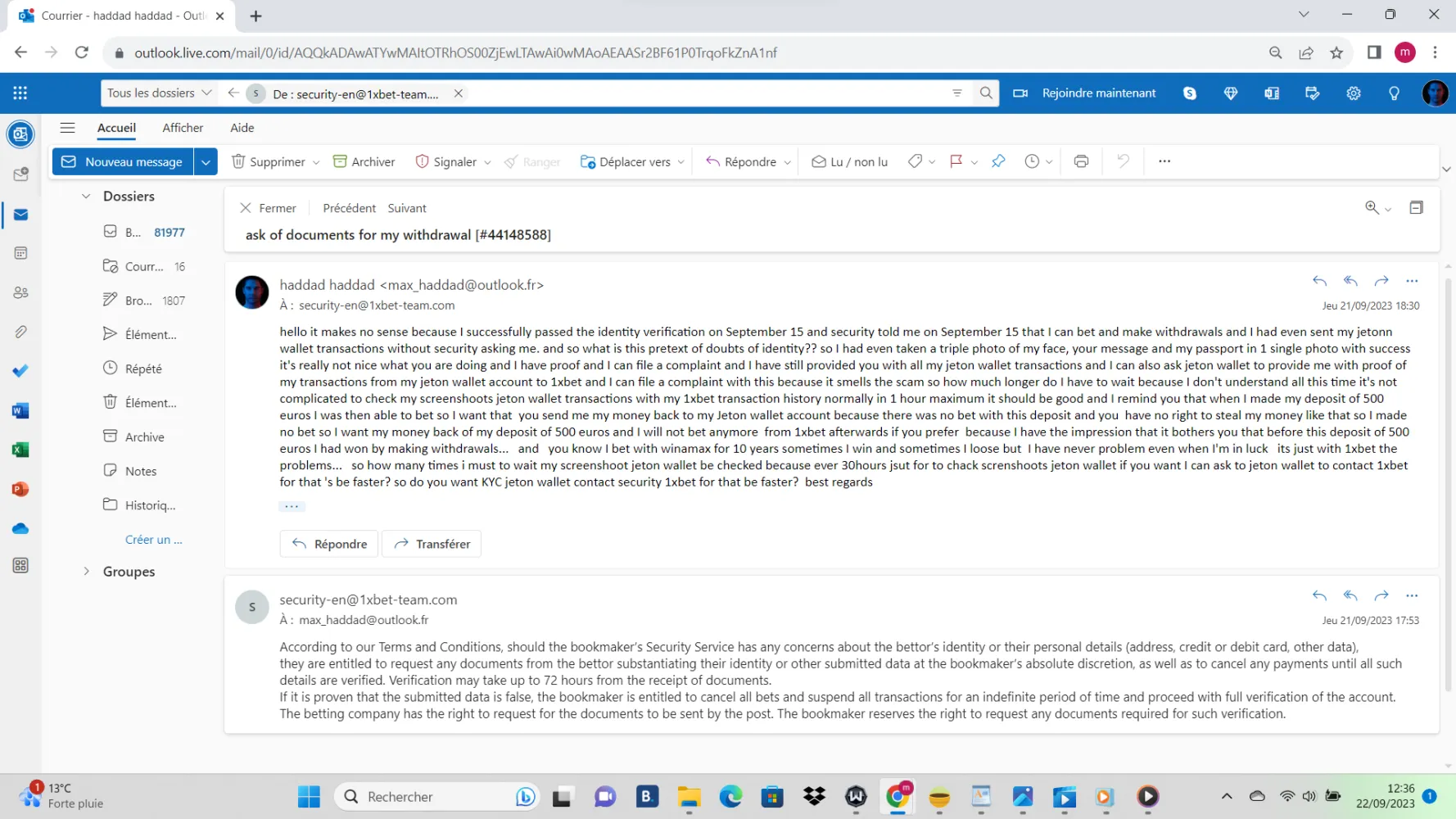Open Supprimer dropdown arrow
Image resolution: width=1456 pixels, height=819 pixels.
tap(316, 162)
